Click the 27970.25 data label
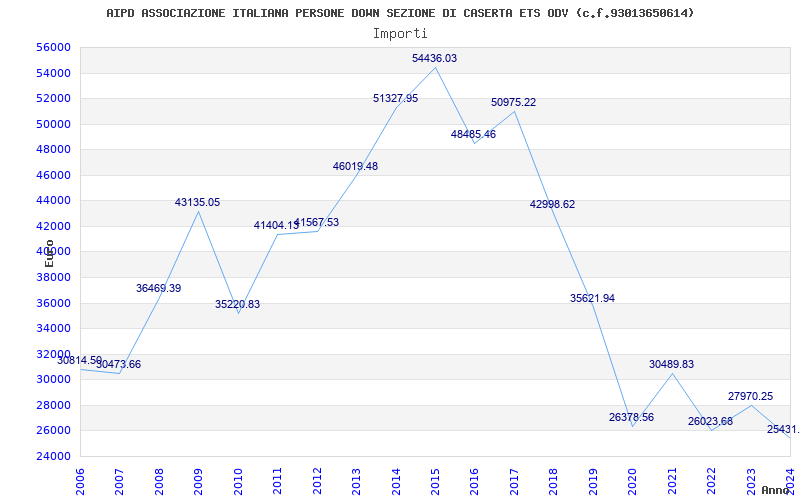 [751, 396]
